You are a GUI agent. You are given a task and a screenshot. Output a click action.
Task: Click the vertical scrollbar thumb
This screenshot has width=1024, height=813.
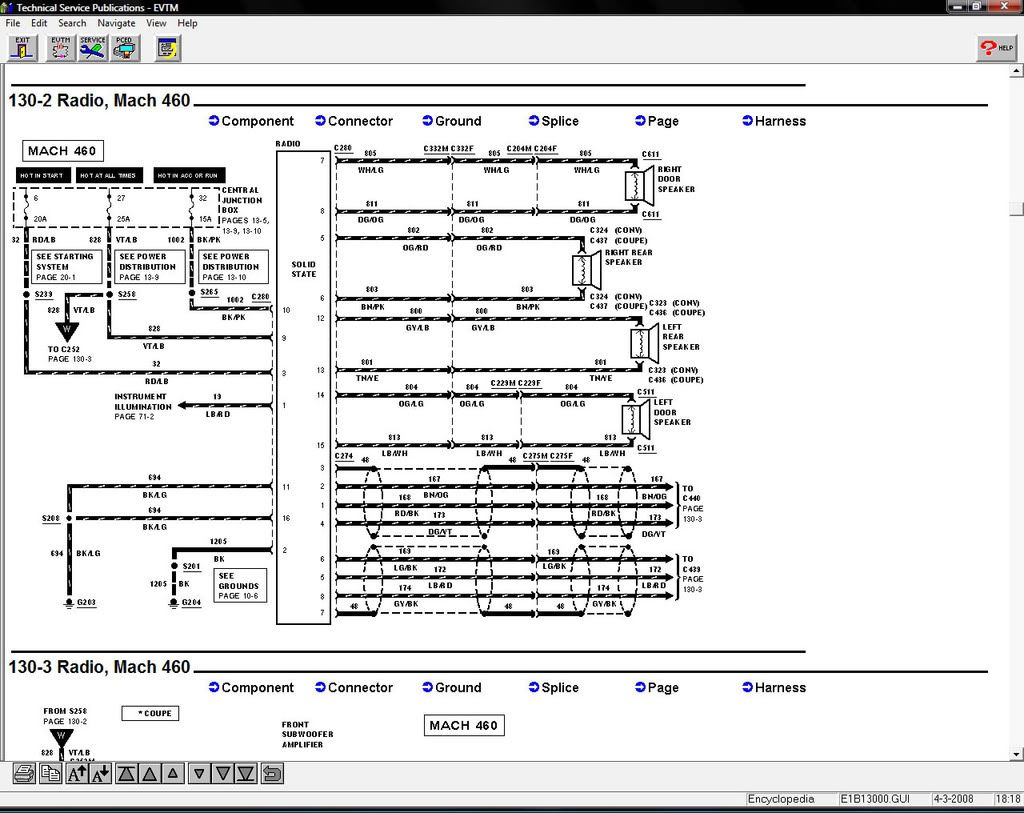coord(1016,209)
